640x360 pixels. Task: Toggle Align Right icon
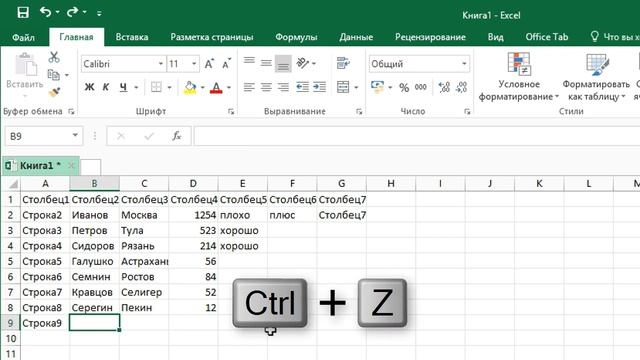(283, 87)
